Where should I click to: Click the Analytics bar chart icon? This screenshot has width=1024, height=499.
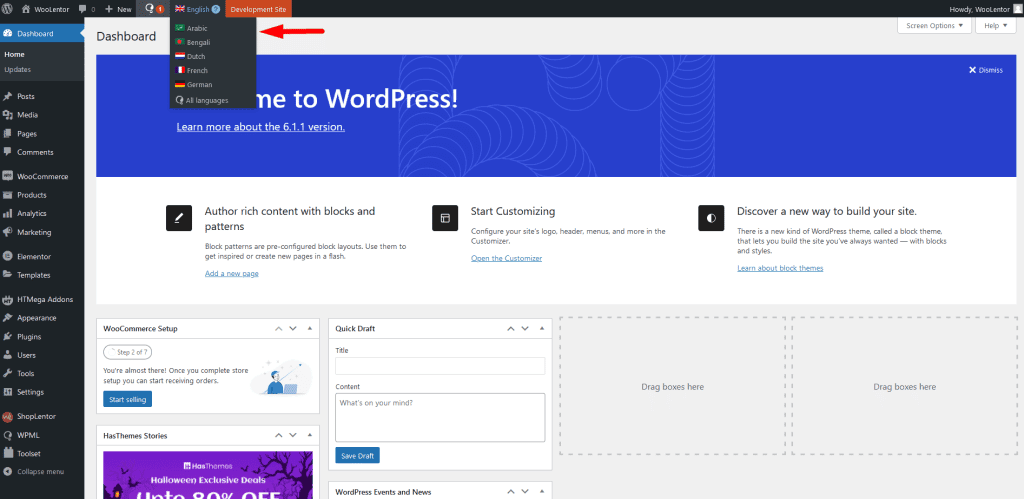8,214
